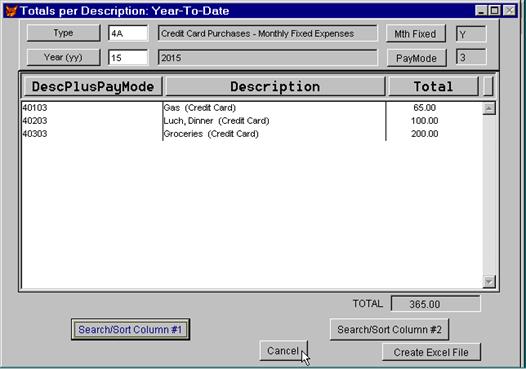Select the Groceries (Credit Card) description
This screenshot has width=526, height=369.
(211, 134)
